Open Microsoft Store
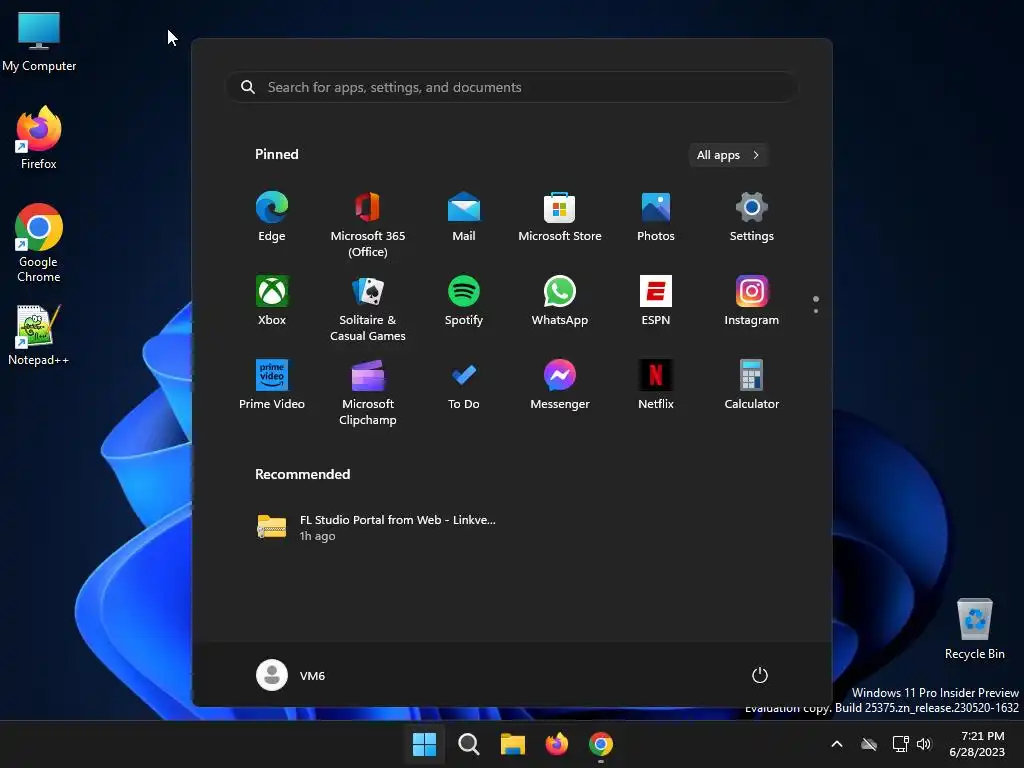 pyautogui.click(x=560, y=217)
